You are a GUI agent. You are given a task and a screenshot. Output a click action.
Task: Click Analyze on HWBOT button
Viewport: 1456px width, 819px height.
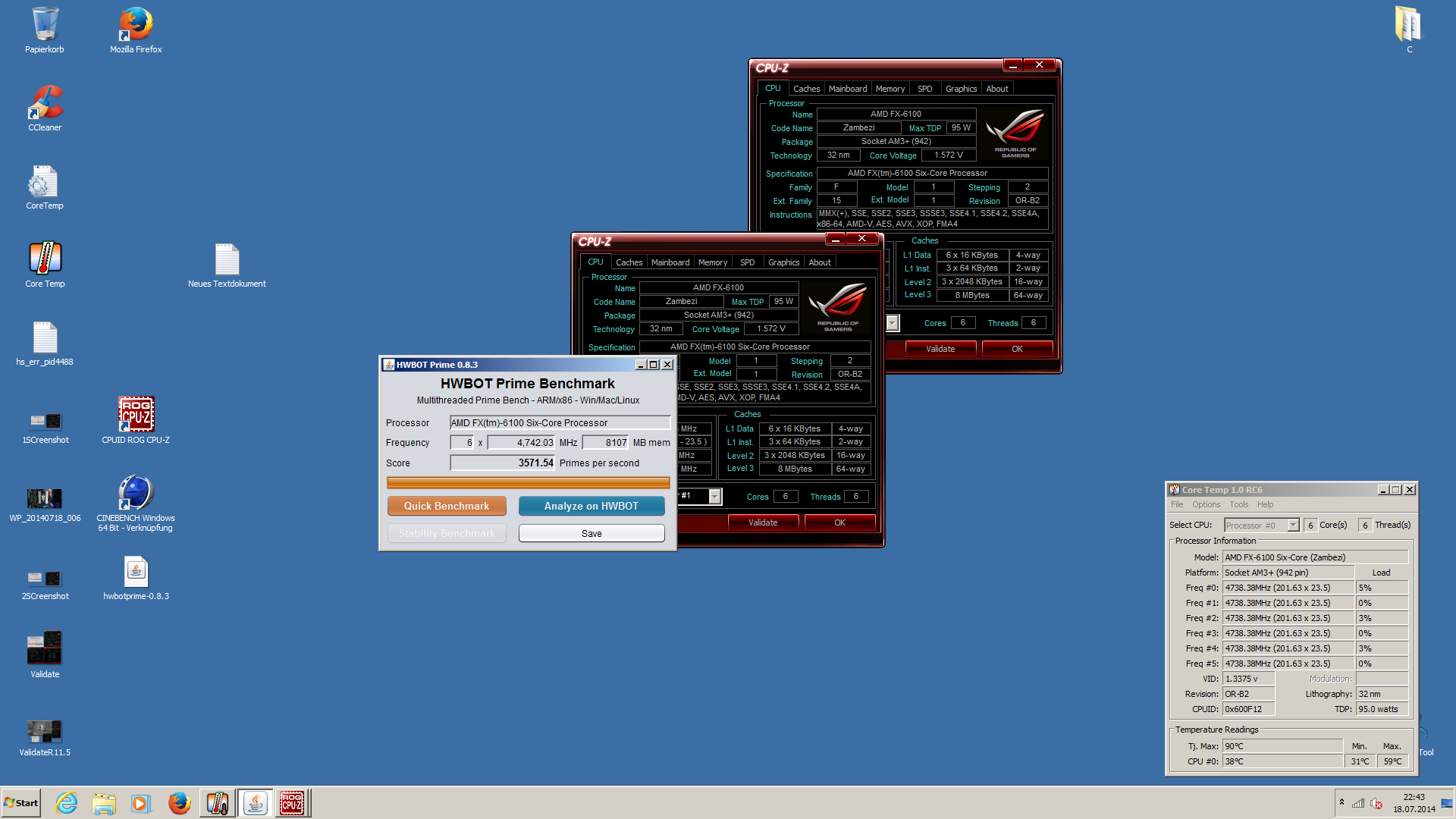point(591,506)
